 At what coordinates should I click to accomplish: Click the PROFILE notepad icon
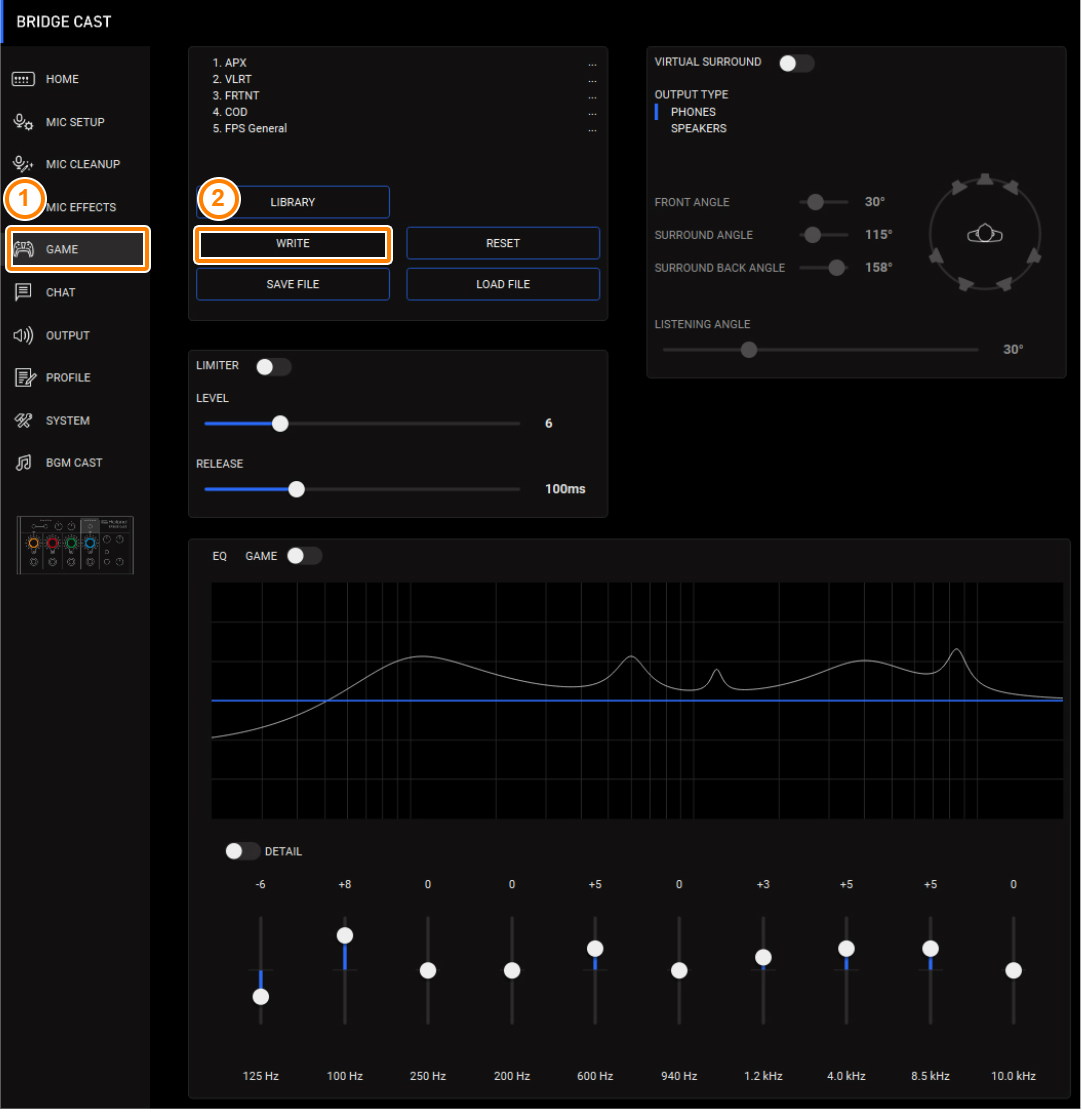[25, 378]
